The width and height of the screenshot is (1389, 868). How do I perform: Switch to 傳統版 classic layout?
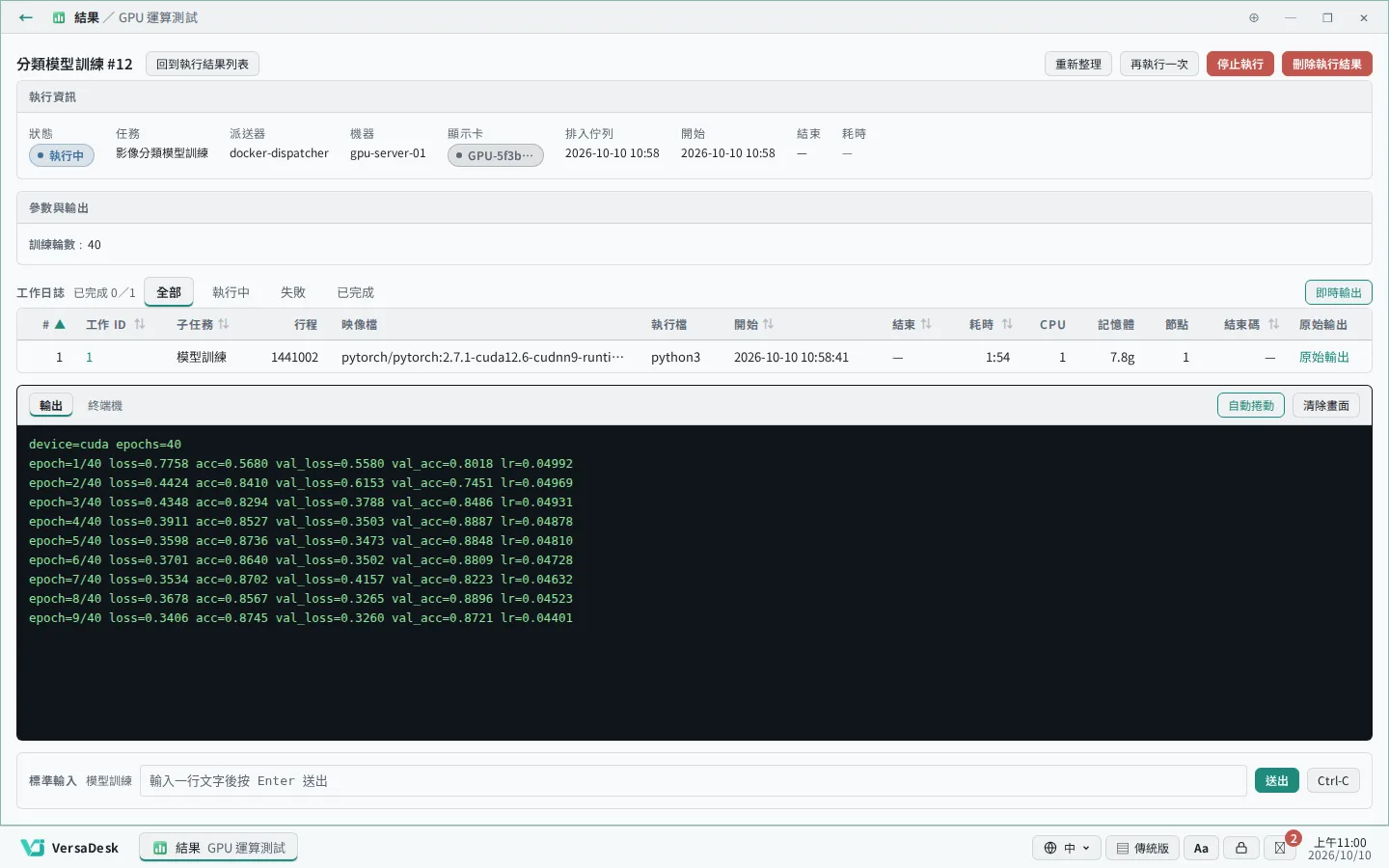pos(1142,848)
